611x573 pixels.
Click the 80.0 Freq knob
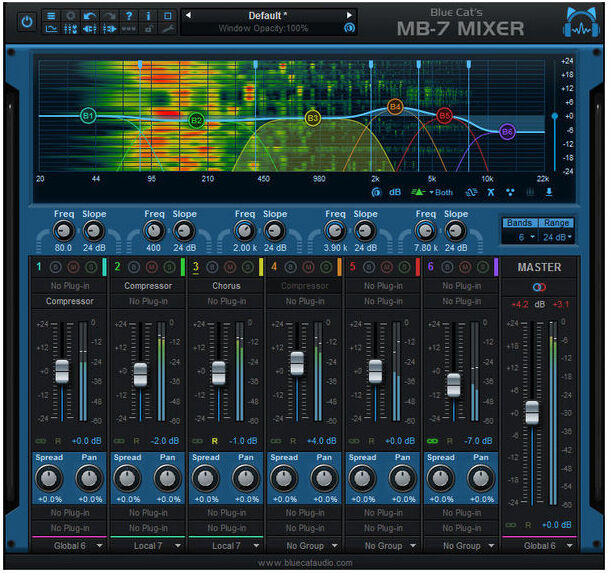[x=64, y=232]
